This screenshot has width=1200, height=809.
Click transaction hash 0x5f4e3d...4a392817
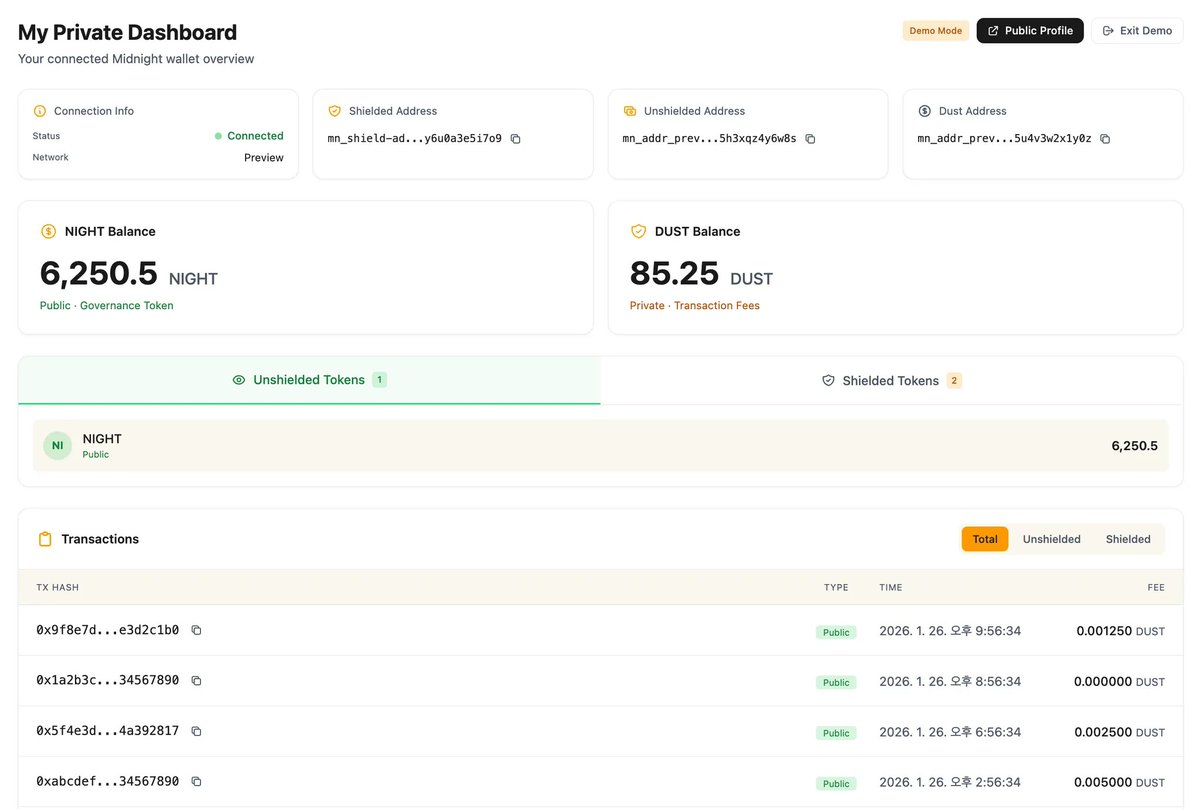[x=108, y=731]
